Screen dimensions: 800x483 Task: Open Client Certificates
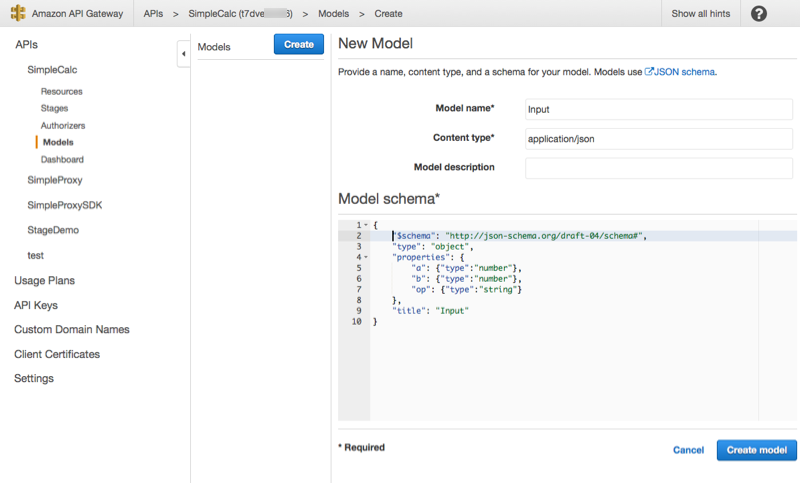pyautogui.click(x=57, y=354)
